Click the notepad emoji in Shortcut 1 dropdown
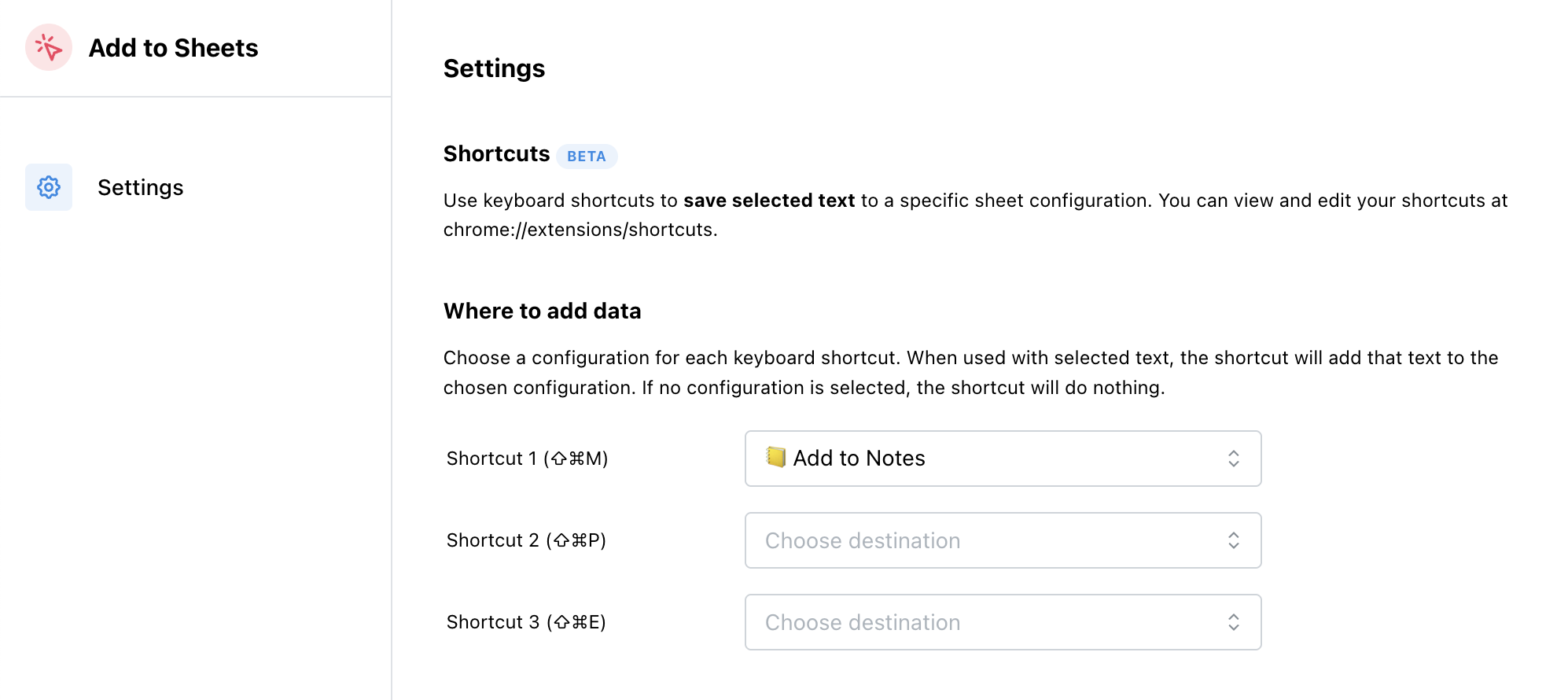 tap(775, 458)
